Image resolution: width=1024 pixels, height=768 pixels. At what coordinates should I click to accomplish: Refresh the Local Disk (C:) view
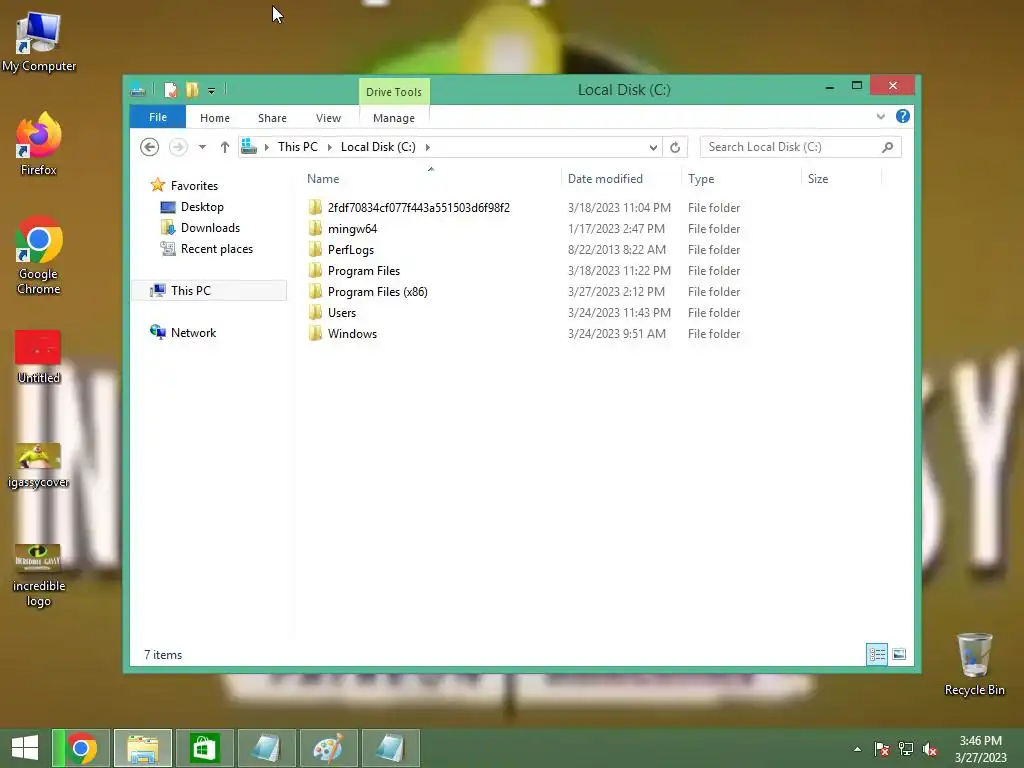coord(675,148)
